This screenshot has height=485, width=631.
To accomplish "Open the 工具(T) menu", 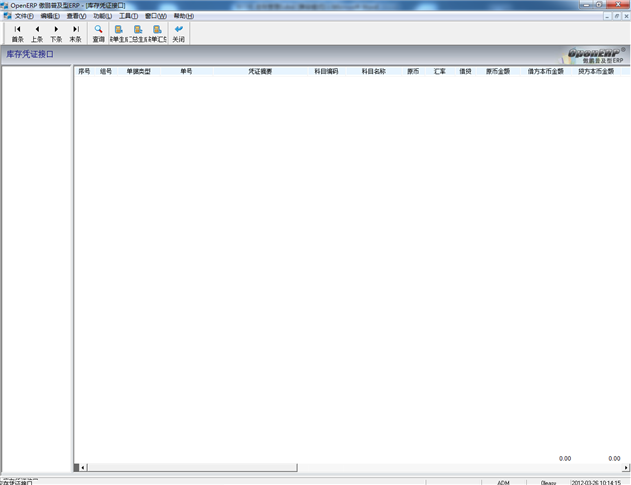I will coord(128,16).
